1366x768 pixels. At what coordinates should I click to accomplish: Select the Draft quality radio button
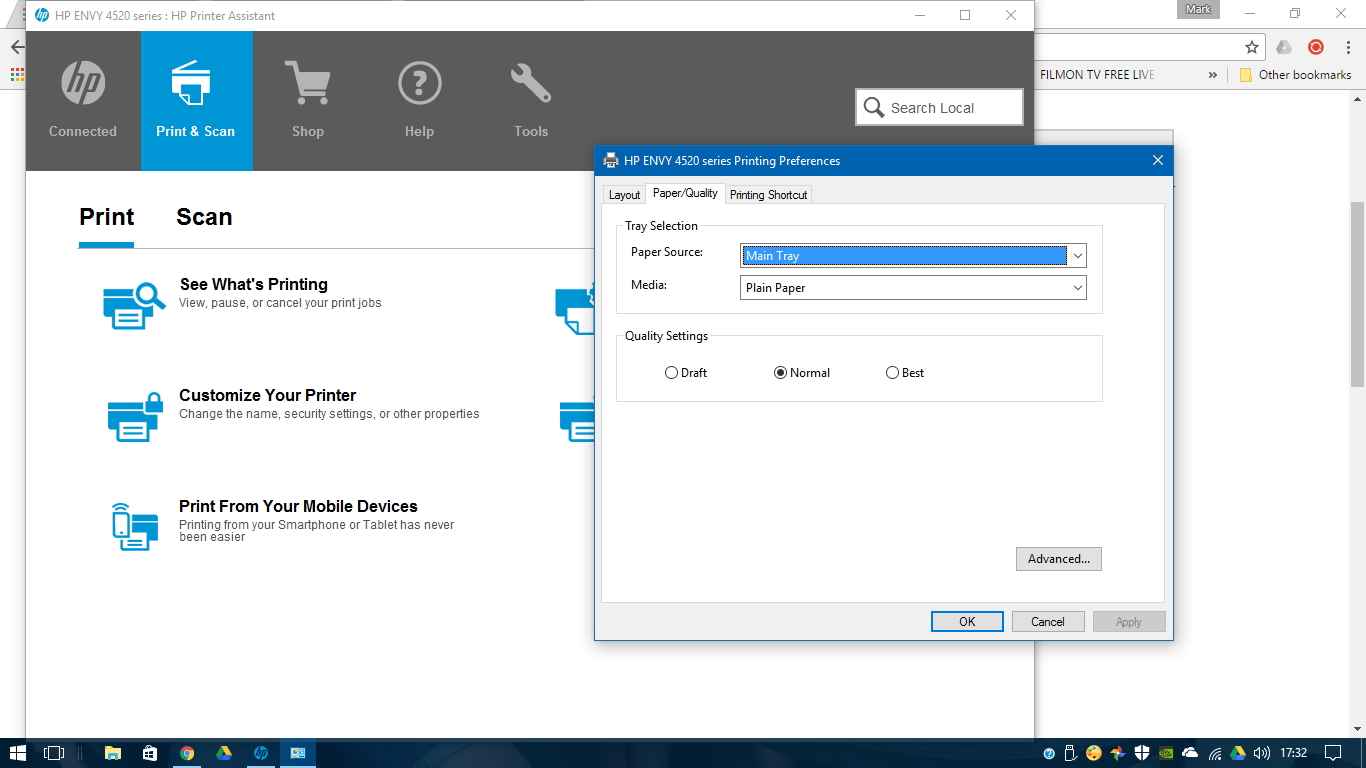point(671,372)
